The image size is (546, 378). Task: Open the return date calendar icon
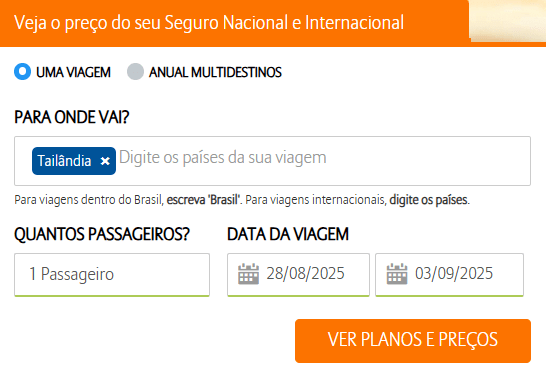pyautogui.click(x=397, y=274)
